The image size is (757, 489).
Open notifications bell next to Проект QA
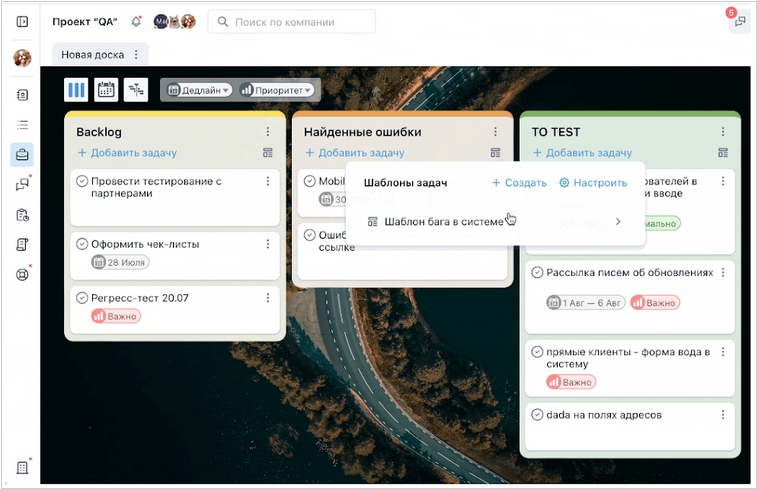137,22
